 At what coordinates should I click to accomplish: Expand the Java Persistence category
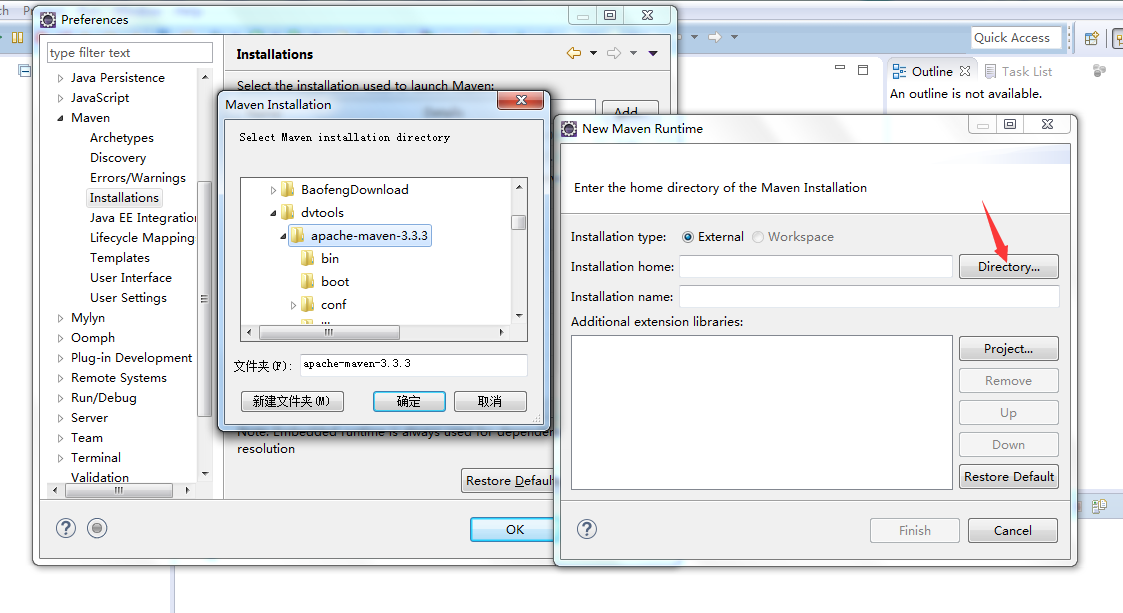tap(60, 78)
